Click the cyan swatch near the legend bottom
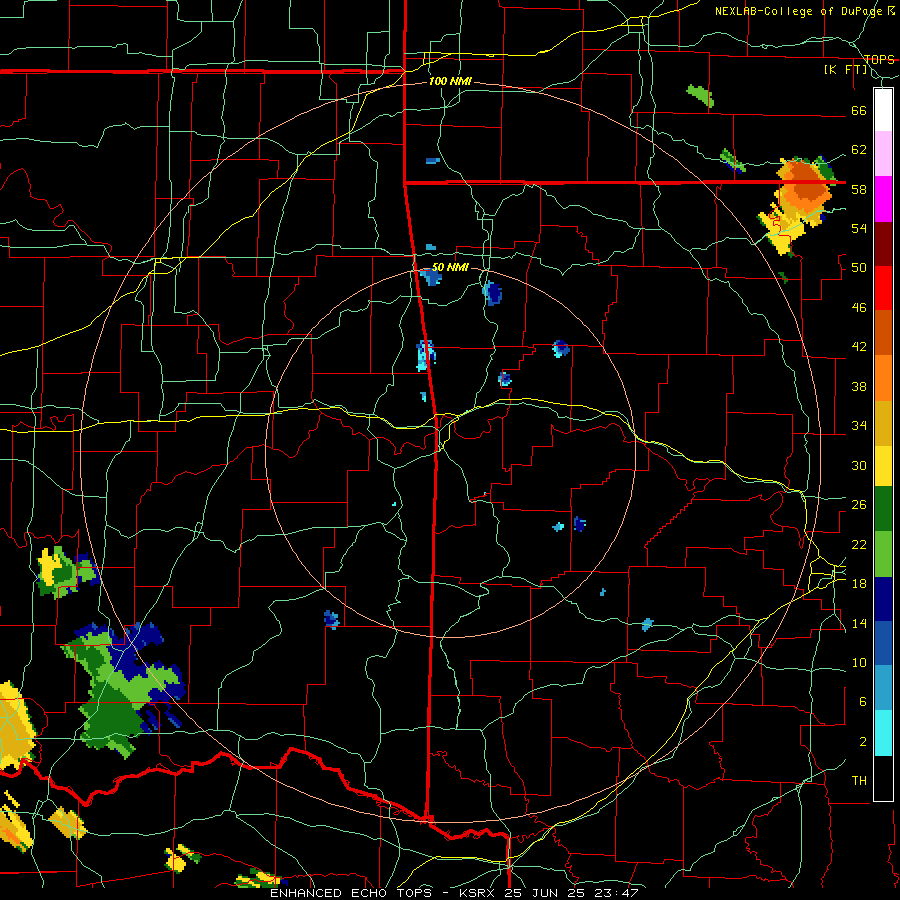Screen dimensions: 900x900 [883, 733]
